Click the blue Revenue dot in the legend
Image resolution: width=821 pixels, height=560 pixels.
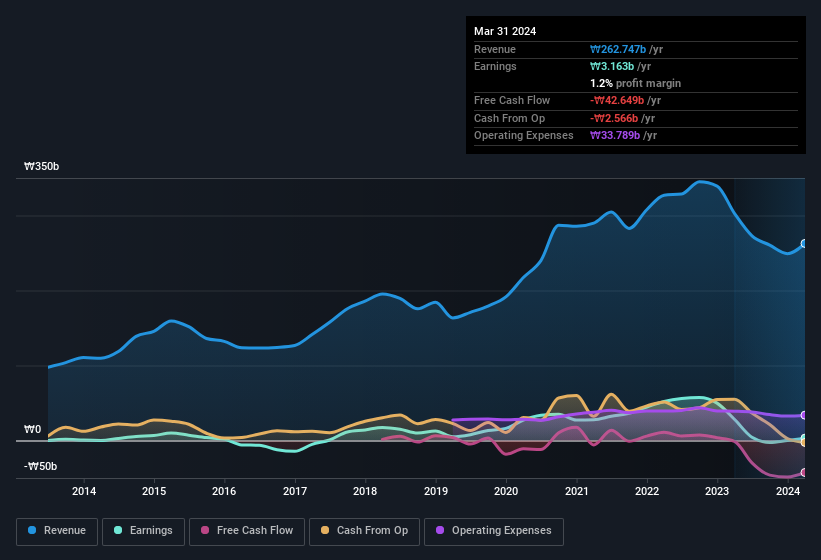pos(33,531)
